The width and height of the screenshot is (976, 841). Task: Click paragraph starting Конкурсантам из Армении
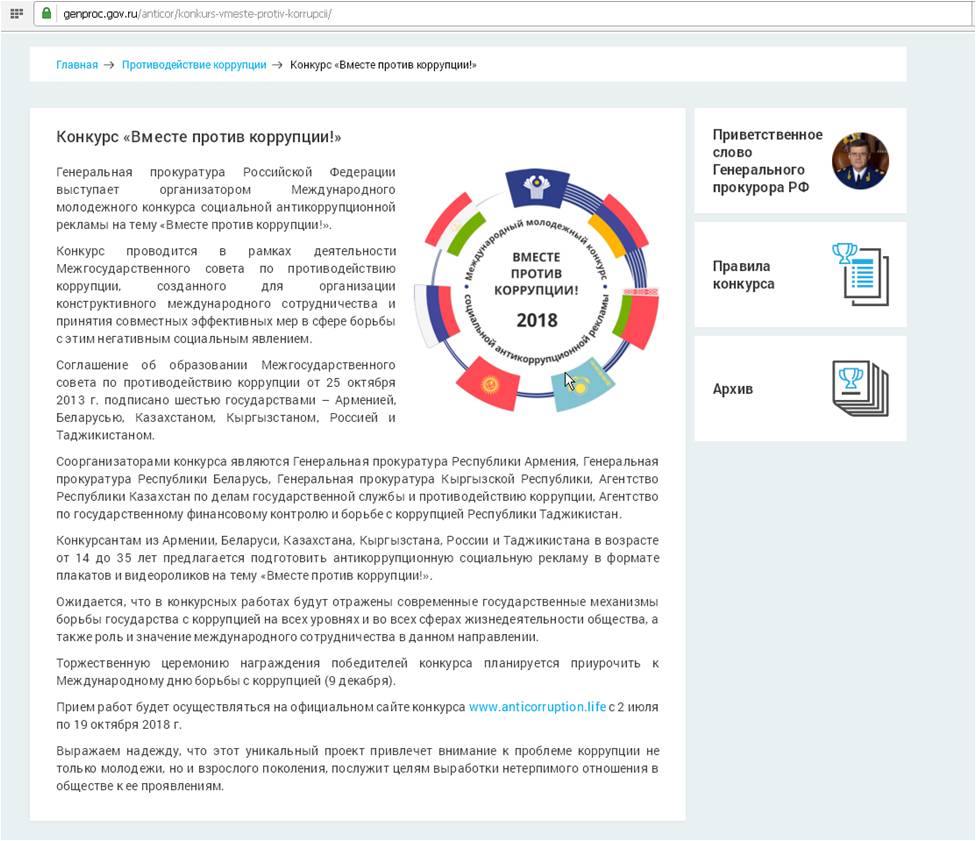(x=357, y=558)
